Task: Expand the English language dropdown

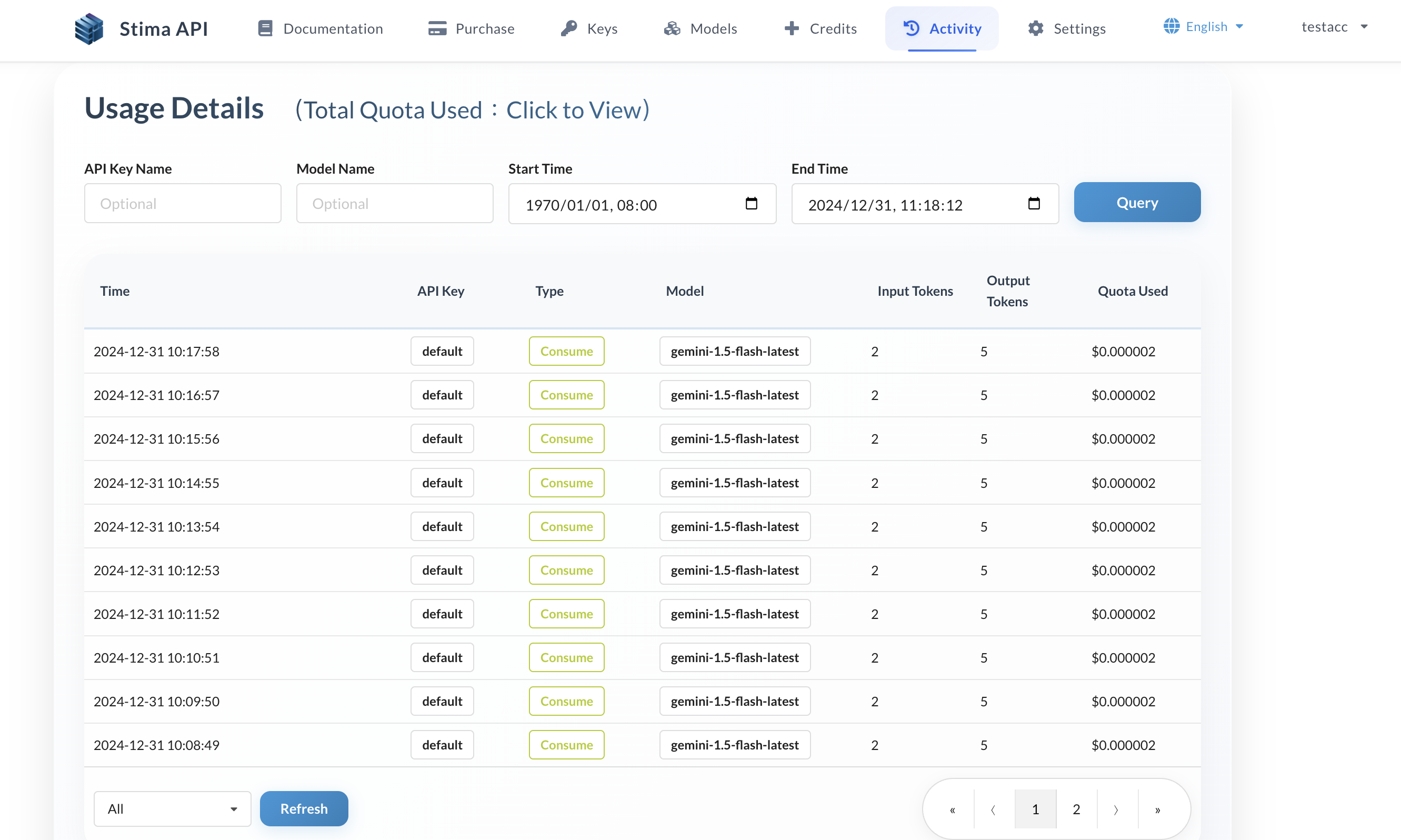Action: pos(1203,27)
